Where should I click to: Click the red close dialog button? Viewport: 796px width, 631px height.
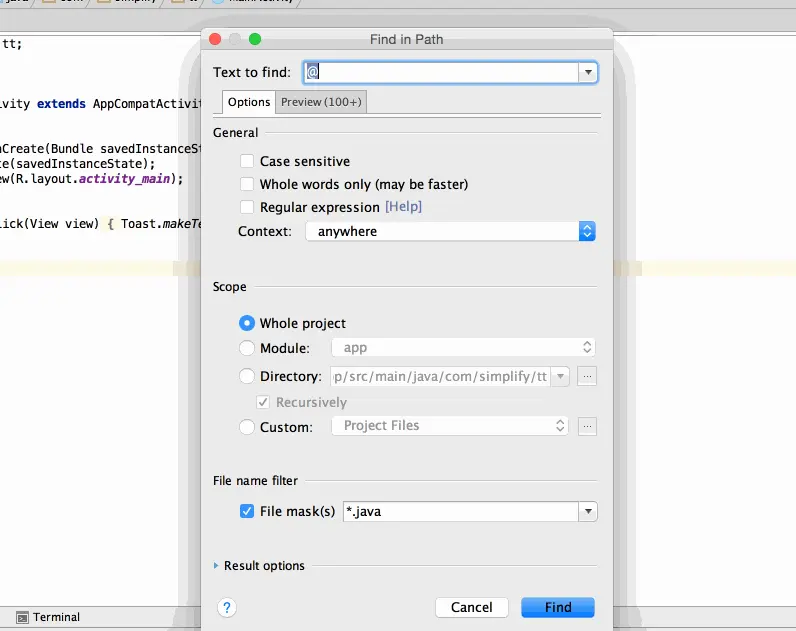click(215, 39)
